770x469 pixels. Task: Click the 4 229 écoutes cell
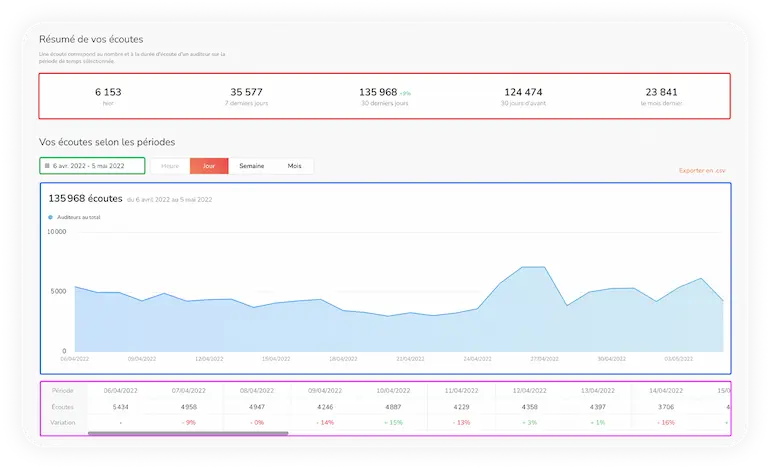pos(461,407)
